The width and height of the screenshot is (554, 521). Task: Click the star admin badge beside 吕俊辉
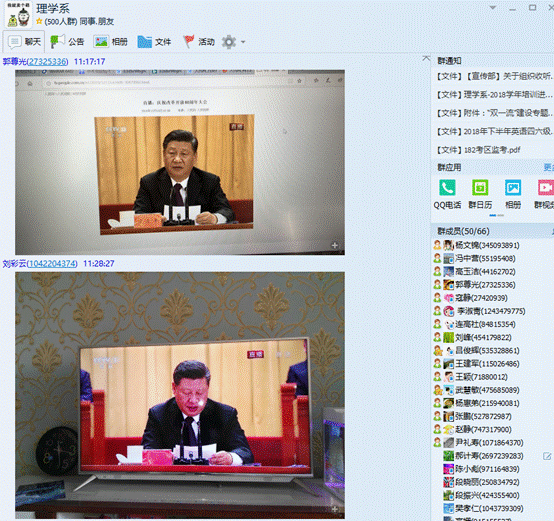(438, 351)
